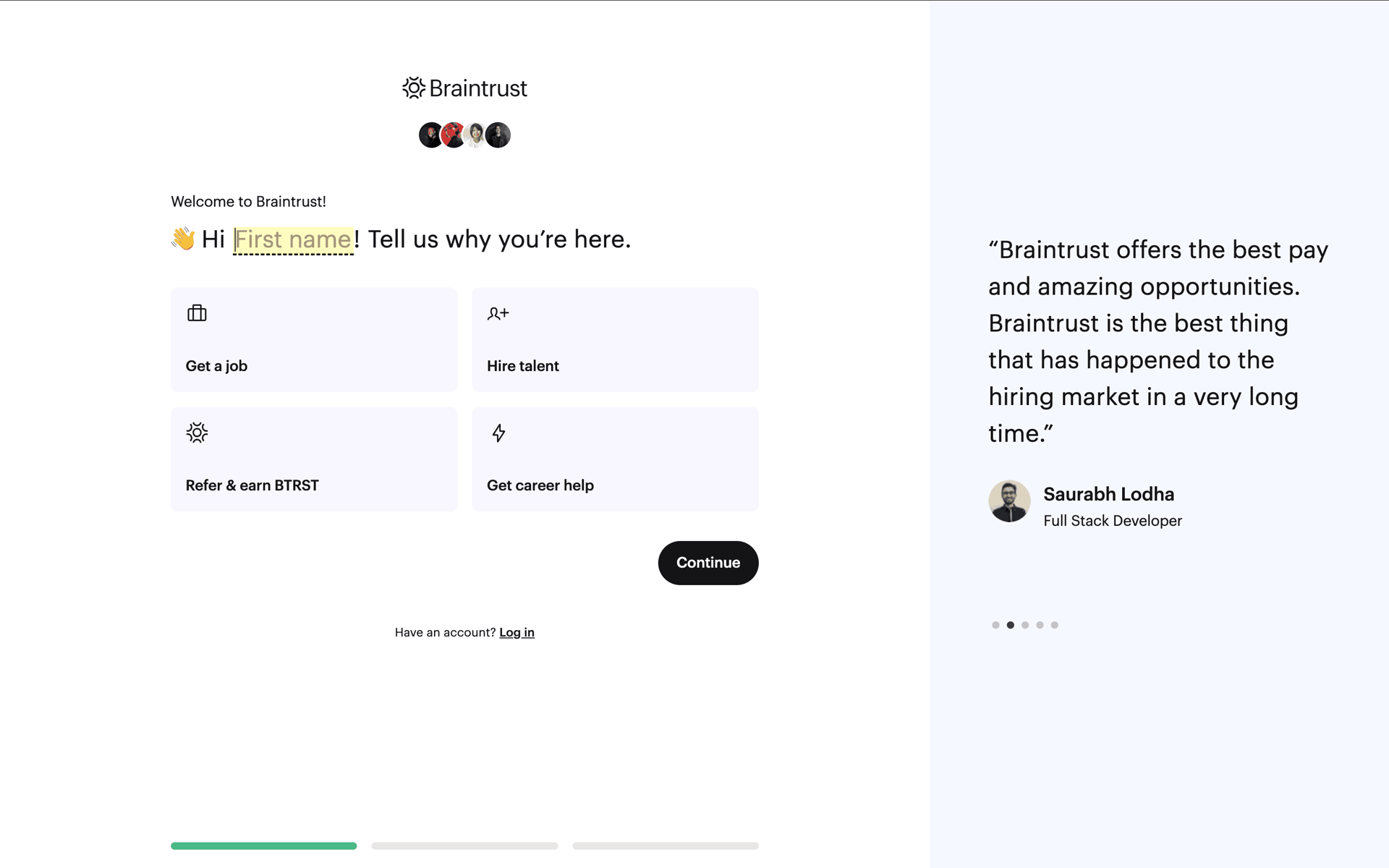Click the Braintrust sun logo icon
Screen dimensions: 1389x868
coord(414,88)
